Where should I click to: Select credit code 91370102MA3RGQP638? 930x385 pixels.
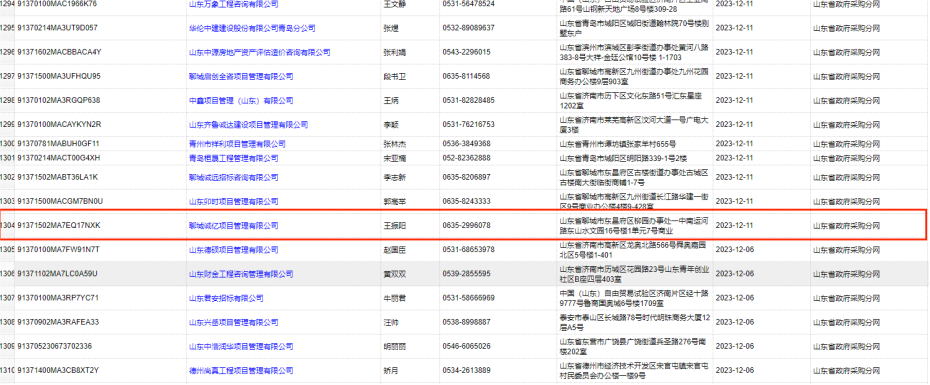coord(59,100)
